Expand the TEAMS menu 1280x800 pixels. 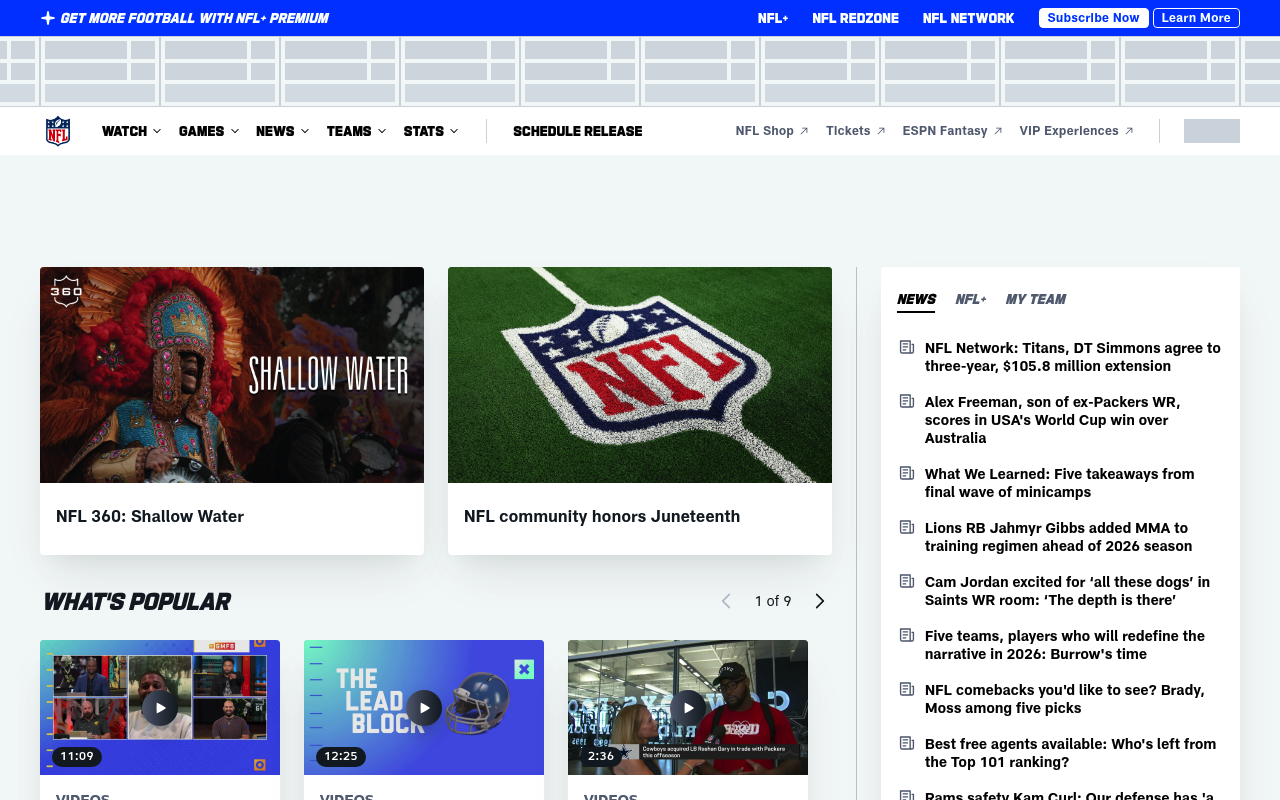[x=356, y=131]
